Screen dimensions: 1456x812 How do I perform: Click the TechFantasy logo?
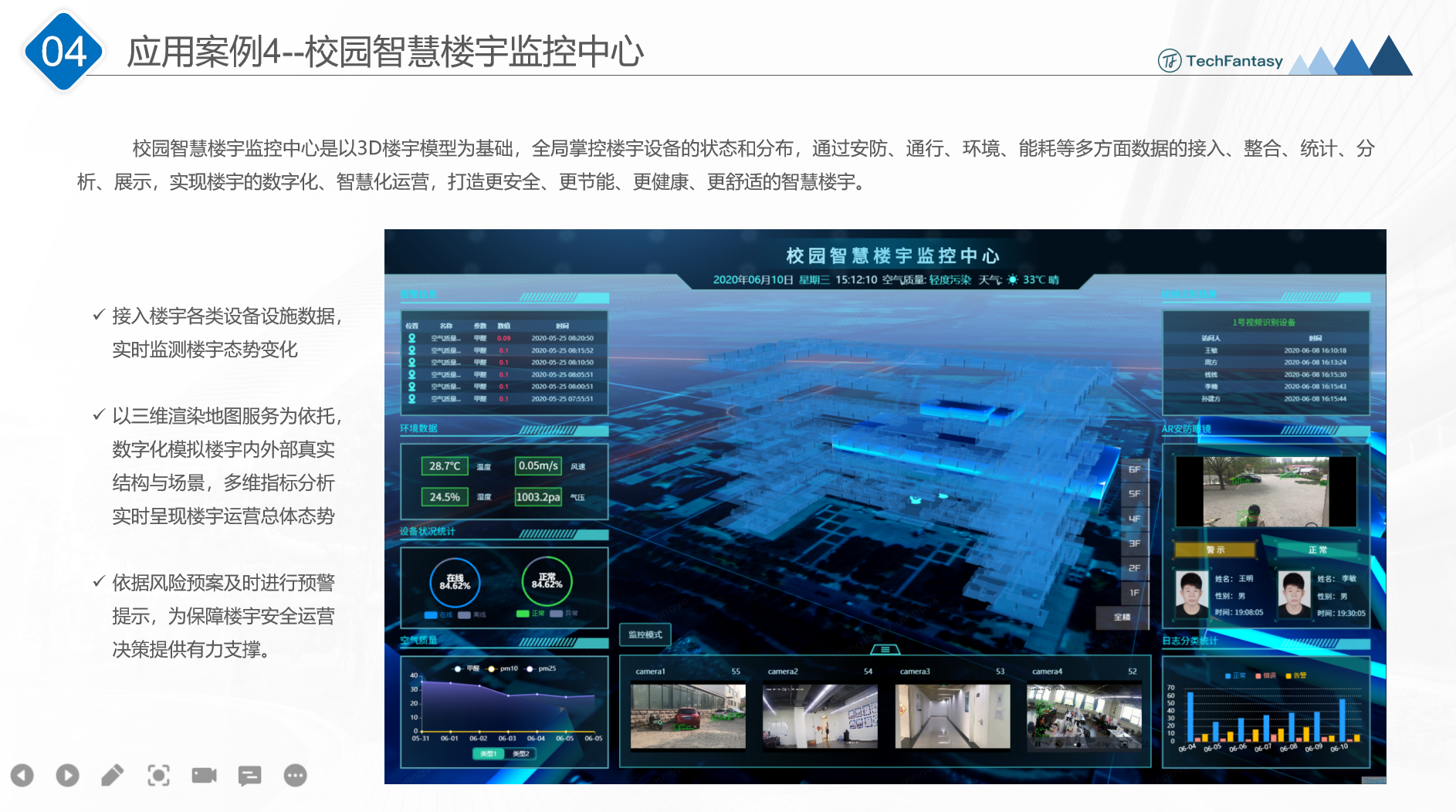coord(1221,60)
